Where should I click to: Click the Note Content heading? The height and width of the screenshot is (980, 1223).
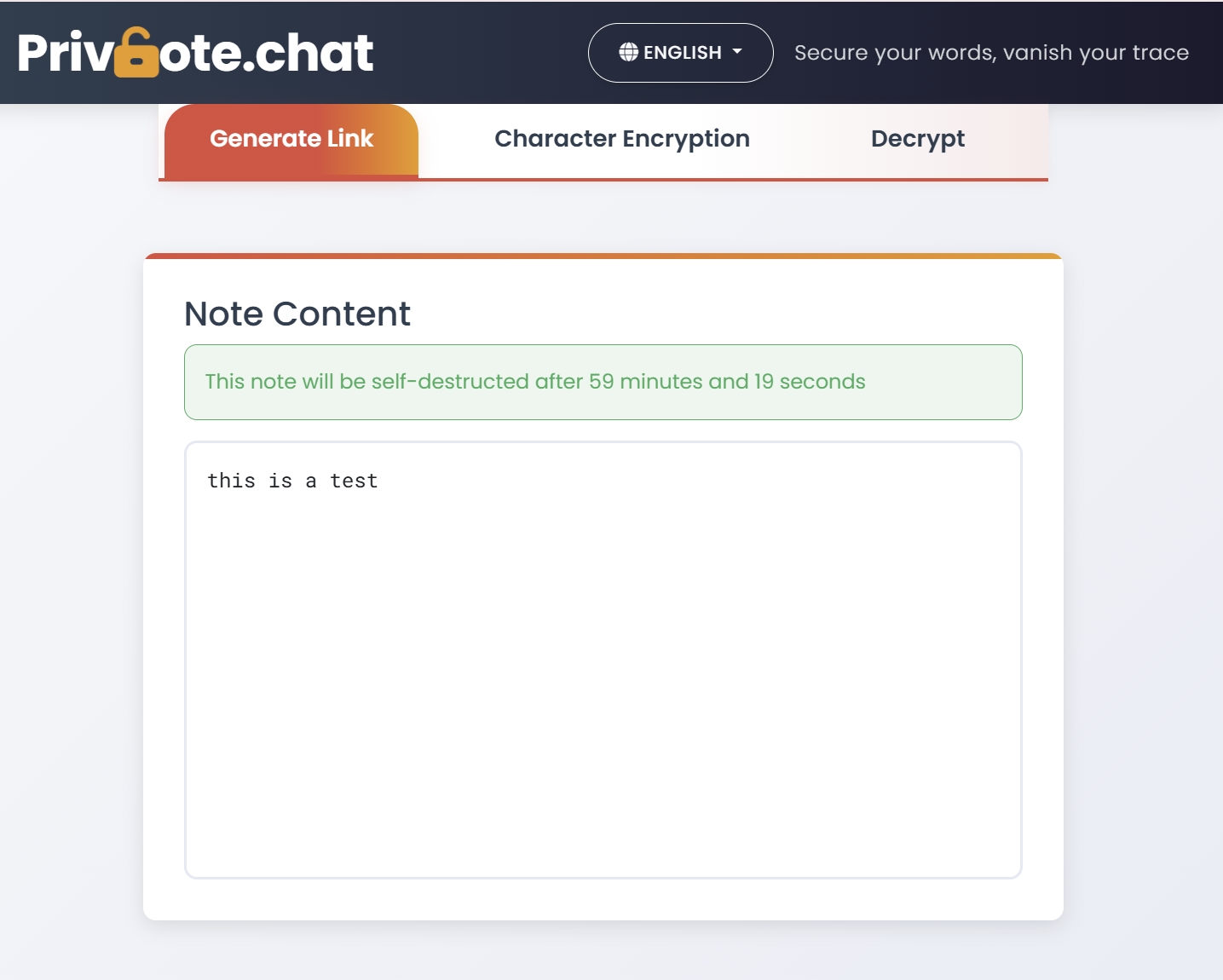pyautogui.click(x=297, y=314)
